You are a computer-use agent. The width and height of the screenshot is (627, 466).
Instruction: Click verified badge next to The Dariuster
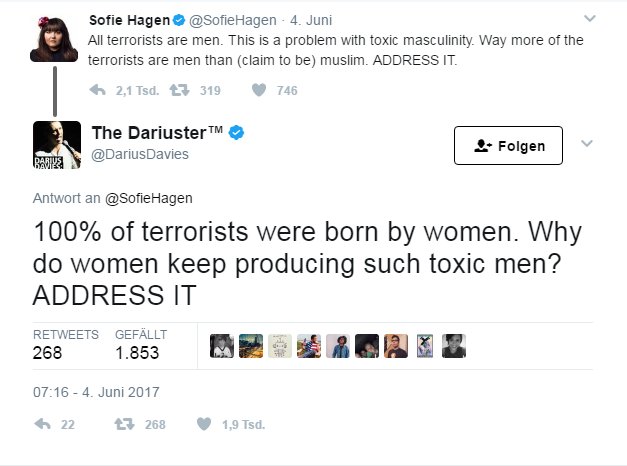(237, 133)
